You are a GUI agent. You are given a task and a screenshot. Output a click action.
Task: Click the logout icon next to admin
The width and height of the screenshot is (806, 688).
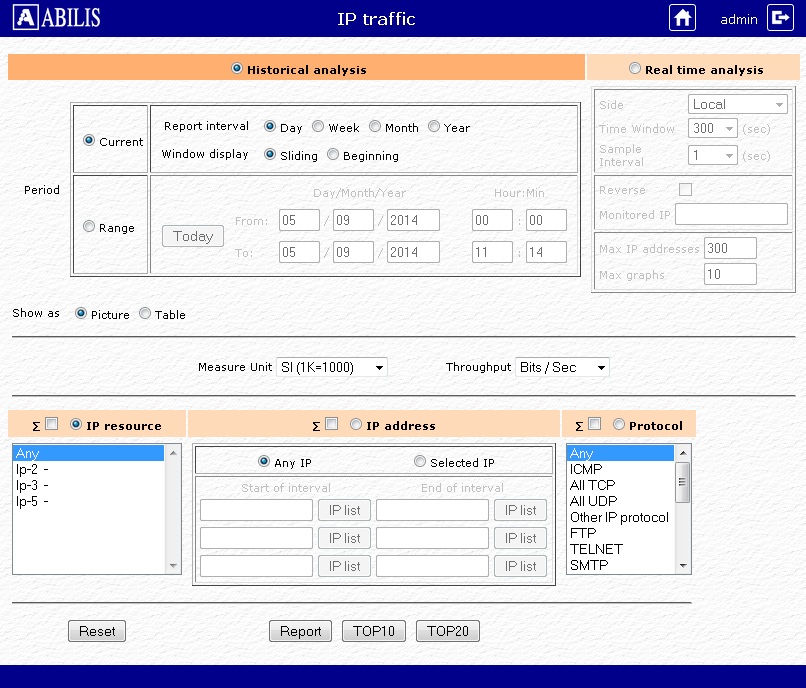tap(779, 18)
